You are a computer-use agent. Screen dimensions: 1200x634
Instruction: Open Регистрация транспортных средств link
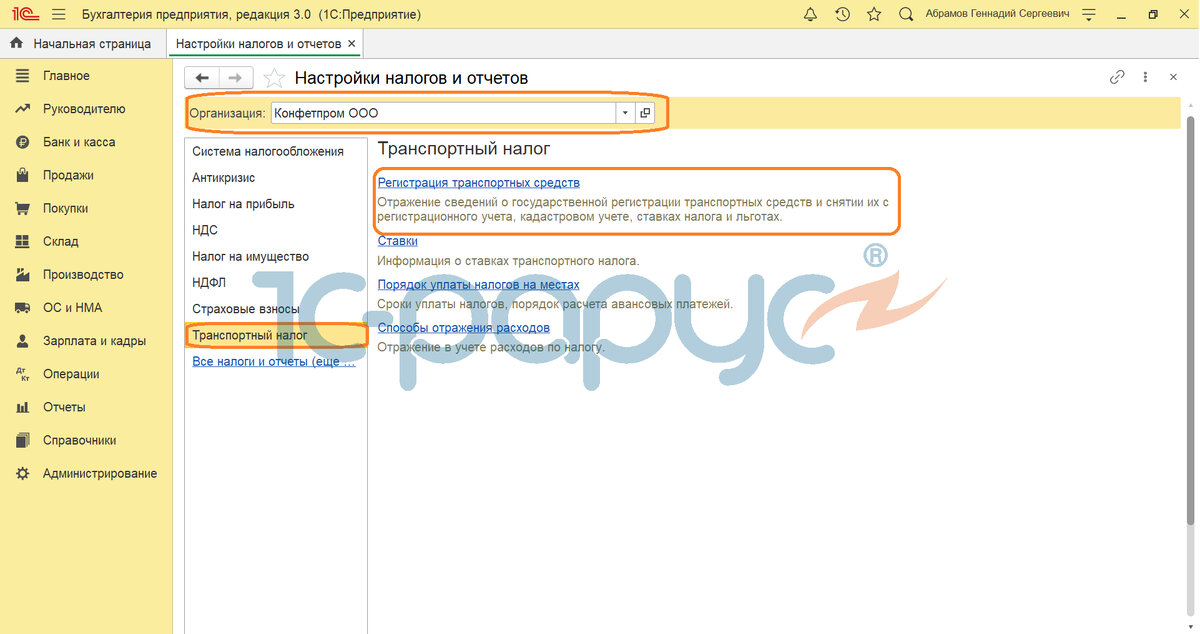click(x=479, y=183)
